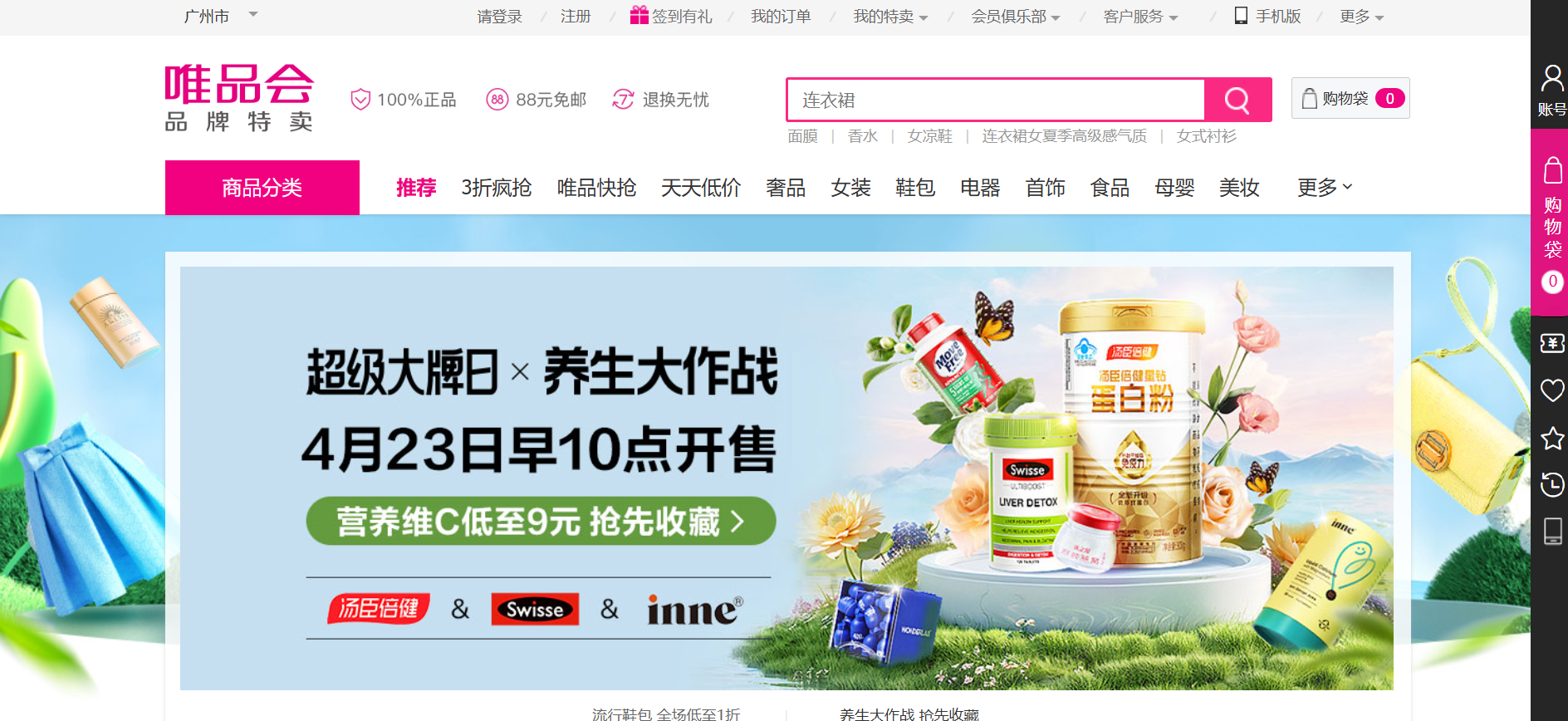1568x721 pixels.
Task: Select the 3折疯抢 navigation tab
Action: point(496,188)
